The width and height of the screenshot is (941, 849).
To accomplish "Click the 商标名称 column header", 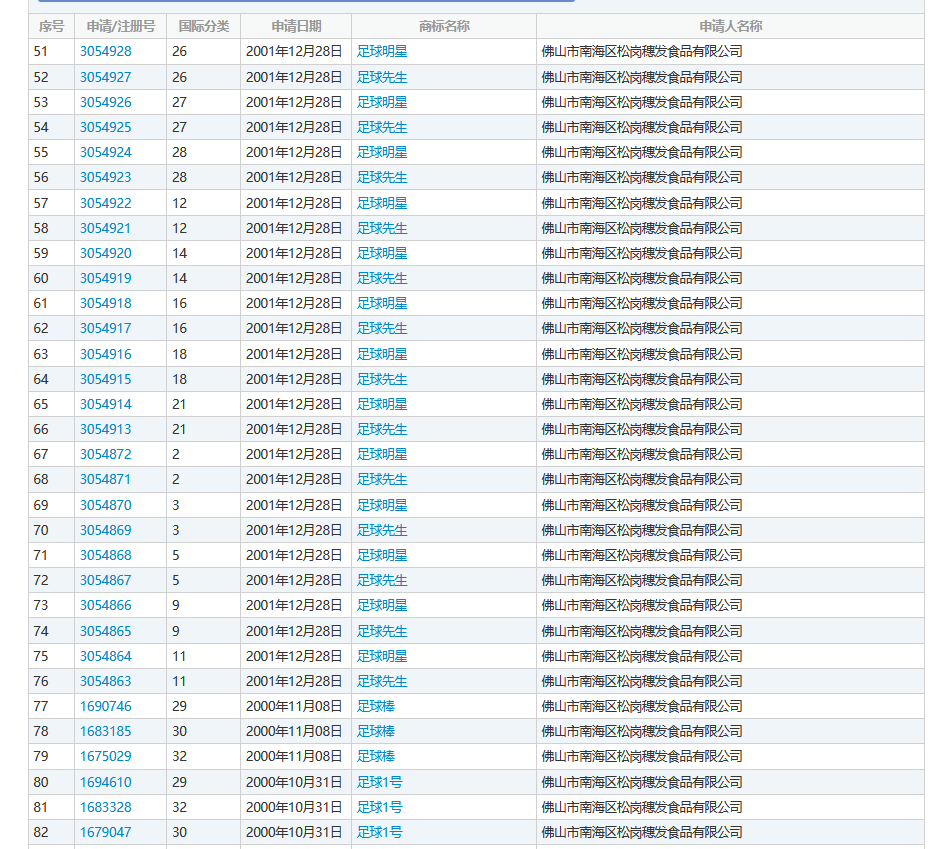I will (444, 26).
